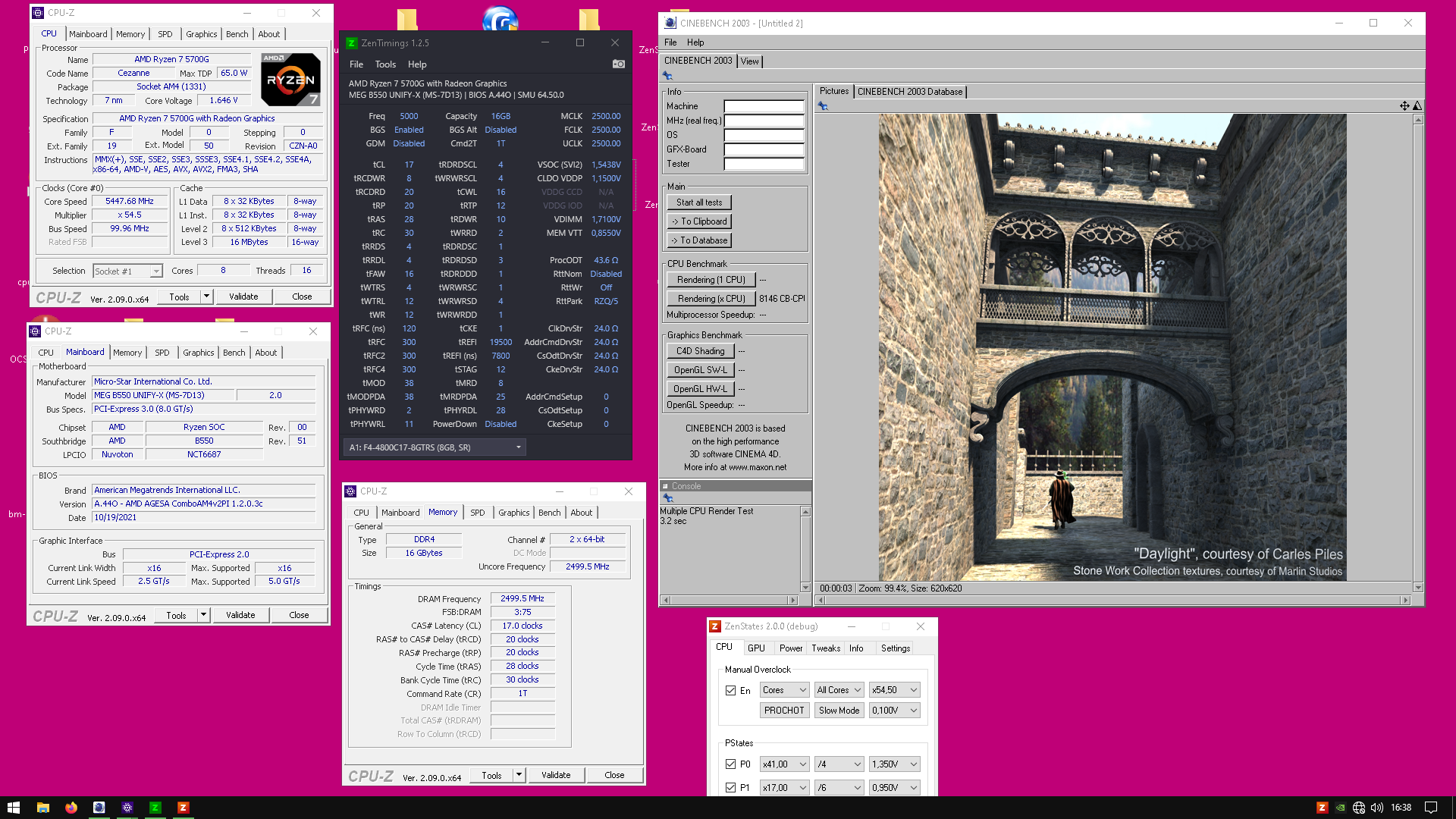Open the P1 /6 divider dropdown
1456x819 pixels.
tap(839, 788)
